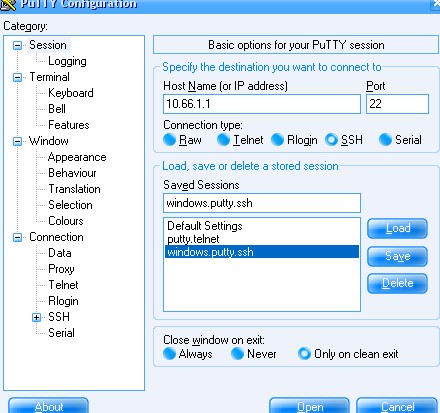Open the Behaviour settings category

pos(72,173)
